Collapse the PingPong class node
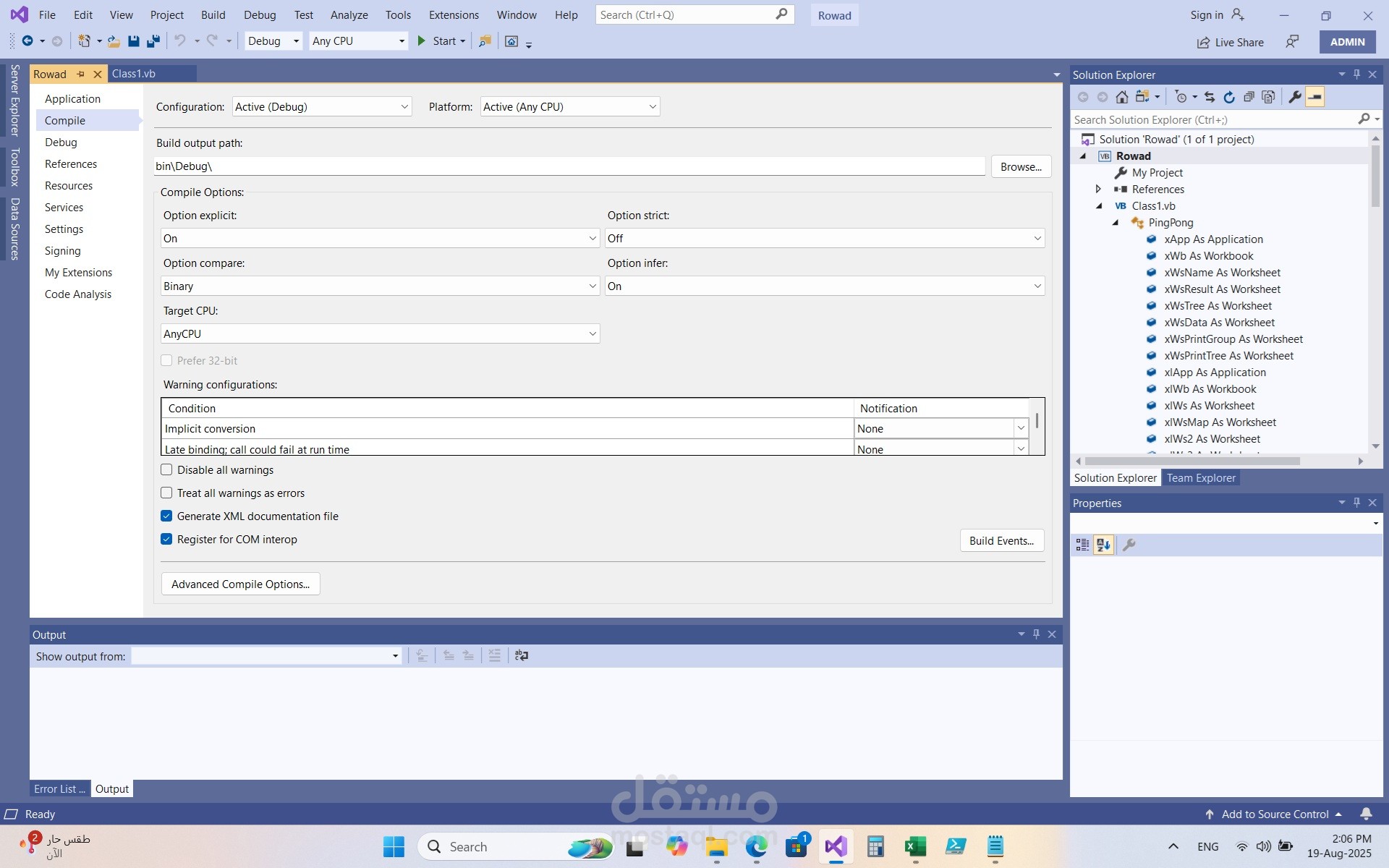 1116,222
